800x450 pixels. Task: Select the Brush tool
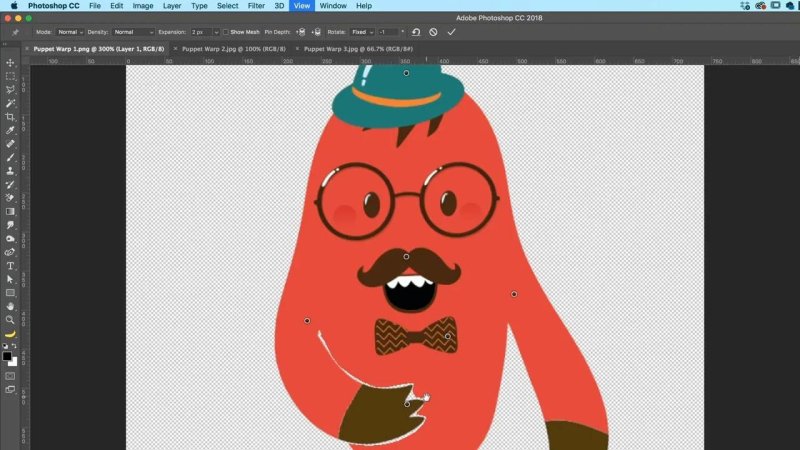[x=10, y=158]
